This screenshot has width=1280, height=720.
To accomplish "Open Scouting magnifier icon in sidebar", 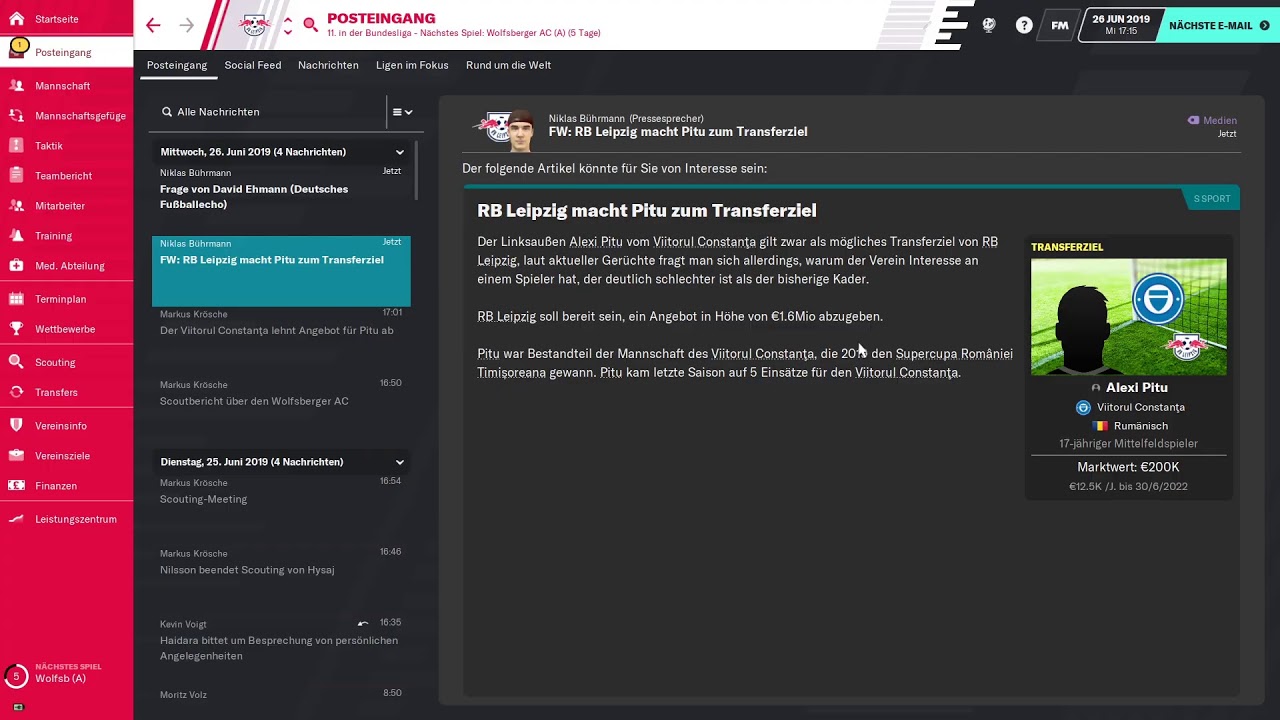I will pos(16,362).
